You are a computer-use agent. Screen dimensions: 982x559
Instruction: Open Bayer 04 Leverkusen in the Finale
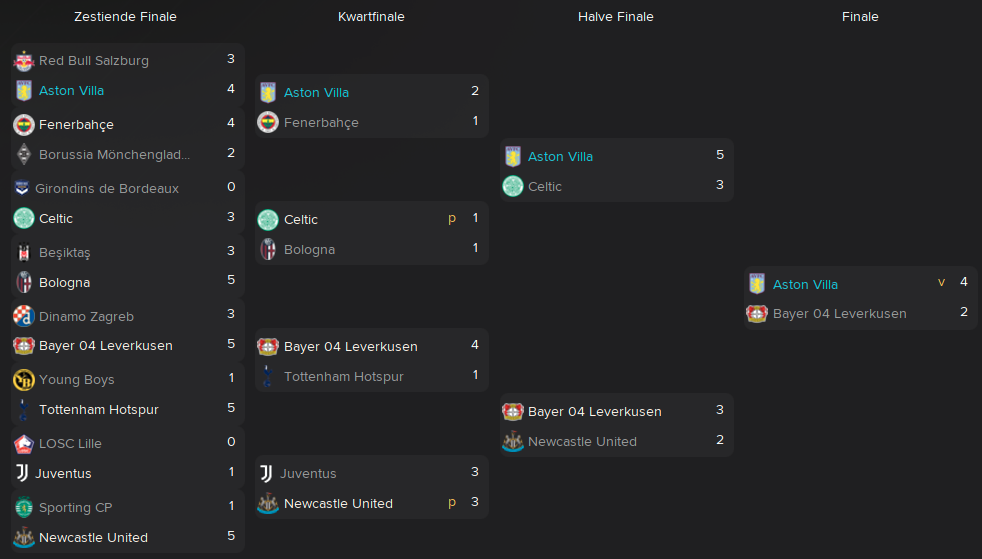839,314
